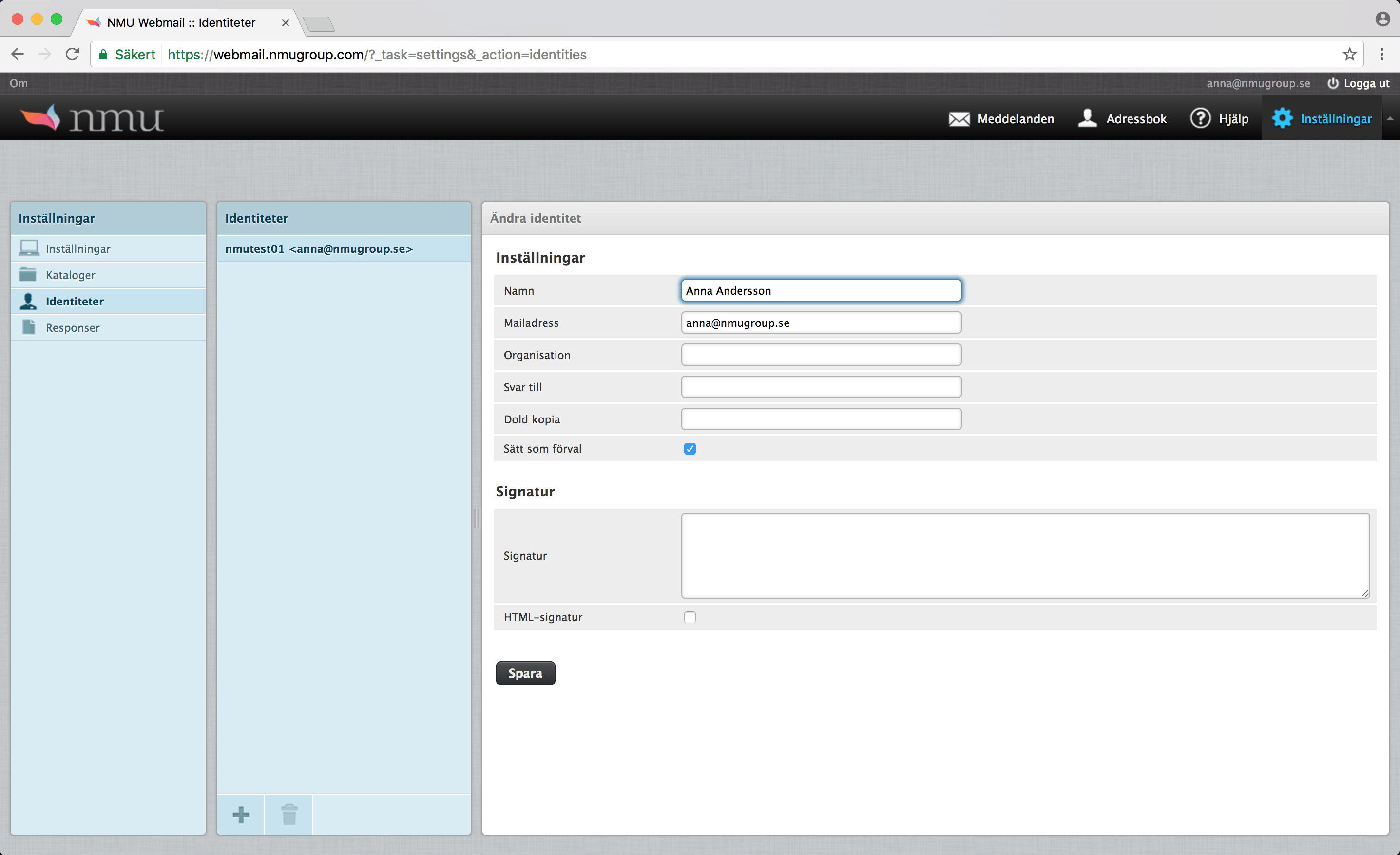Select Identiteter in the left sidebar

point(108,301)
